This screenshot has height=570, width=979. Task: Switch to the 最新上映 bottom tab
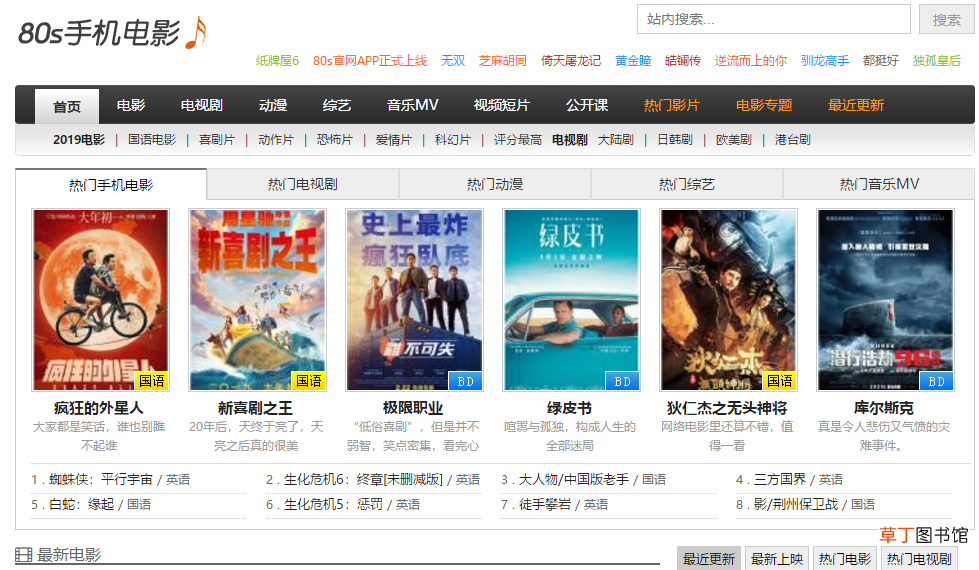click(x=777, y=559)
